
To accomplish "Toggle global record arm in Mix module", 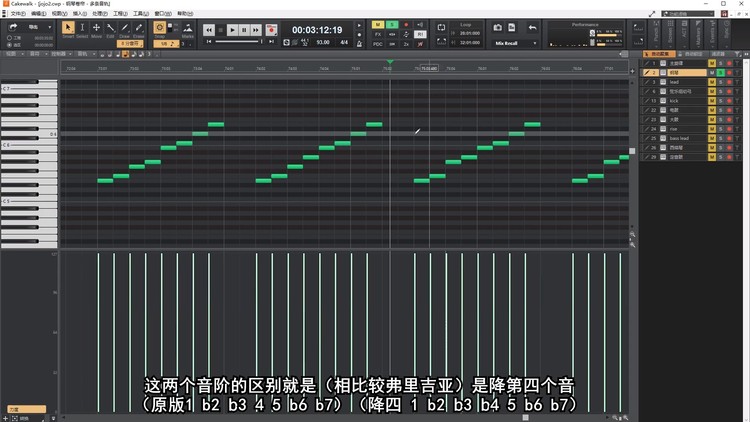I will coord(406,24).
